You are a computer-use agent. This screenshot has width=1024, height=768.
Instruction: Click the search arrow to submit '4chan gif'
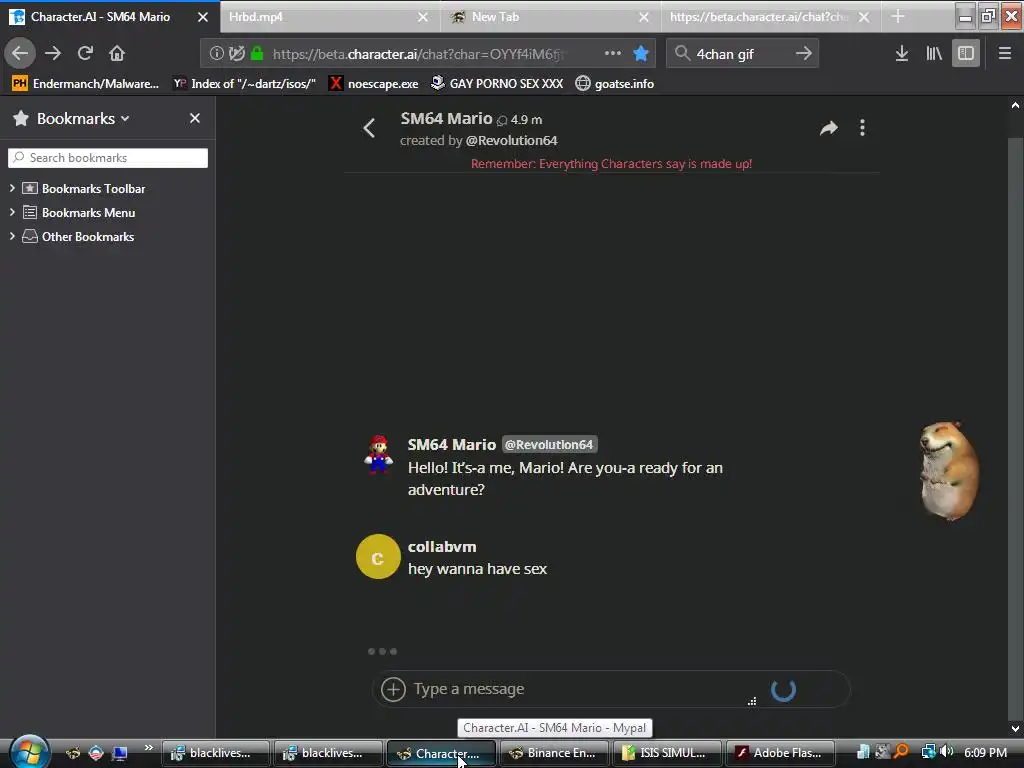[804, 54]
